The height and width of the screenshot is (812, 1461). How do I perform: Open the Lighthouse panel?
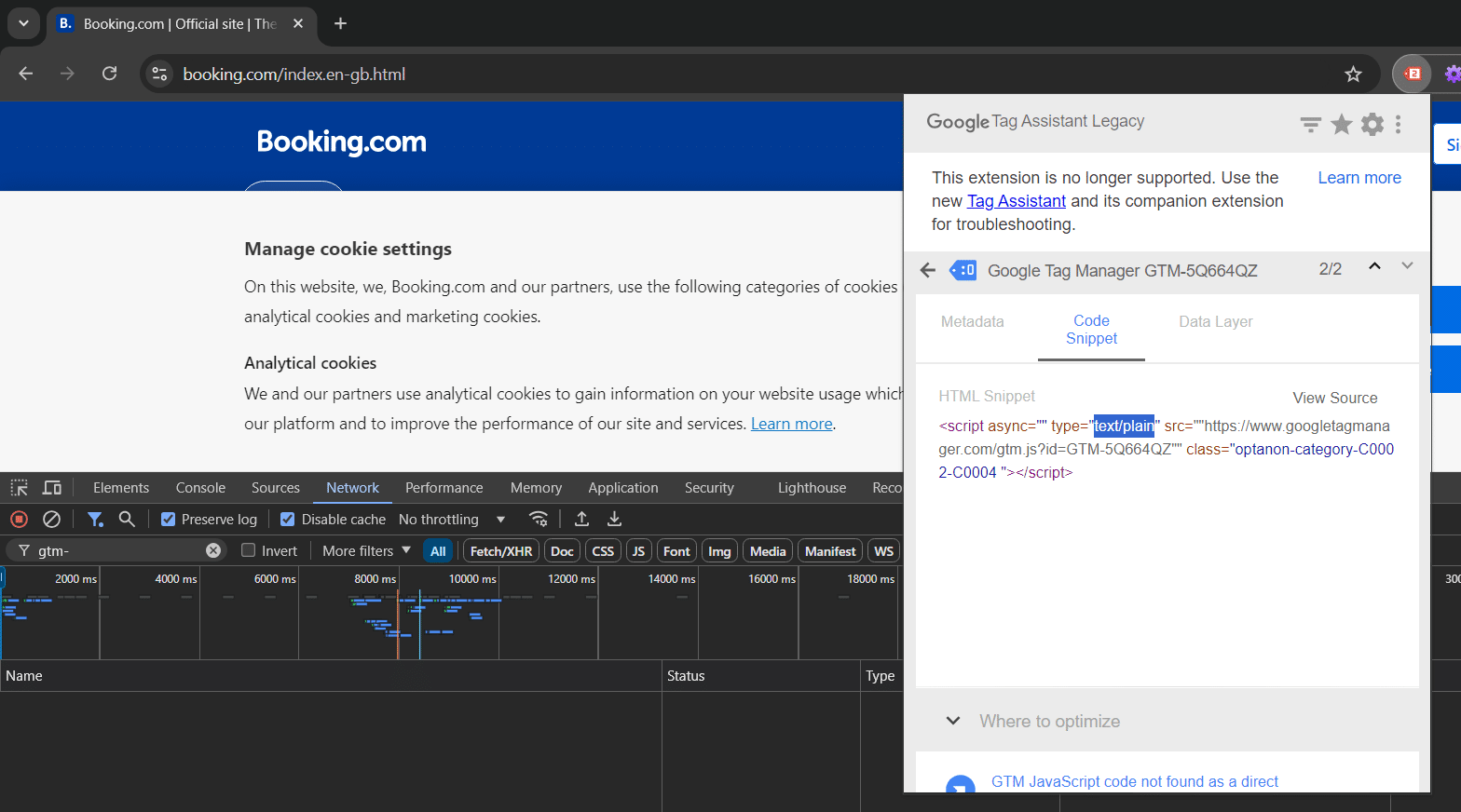(812, 488)
